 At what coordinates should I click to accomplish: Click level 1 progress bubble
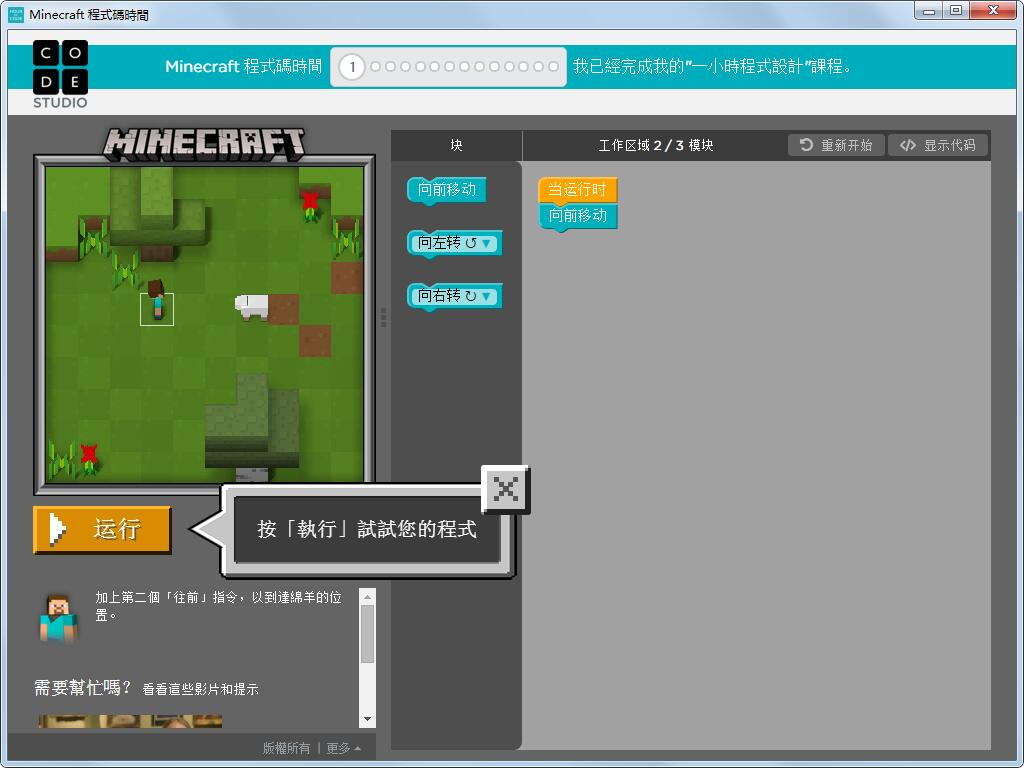(351, 67)
